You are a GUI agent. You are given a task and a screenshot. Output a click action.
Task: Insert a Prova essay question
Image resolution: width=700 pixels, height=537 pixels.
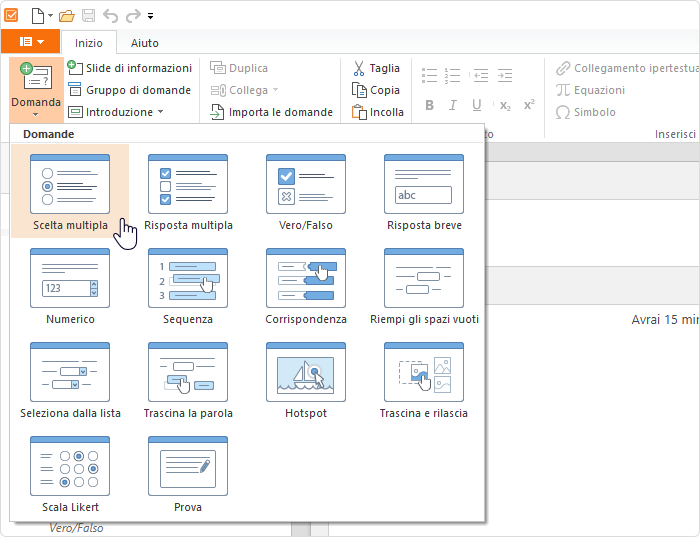pos(188,473)
